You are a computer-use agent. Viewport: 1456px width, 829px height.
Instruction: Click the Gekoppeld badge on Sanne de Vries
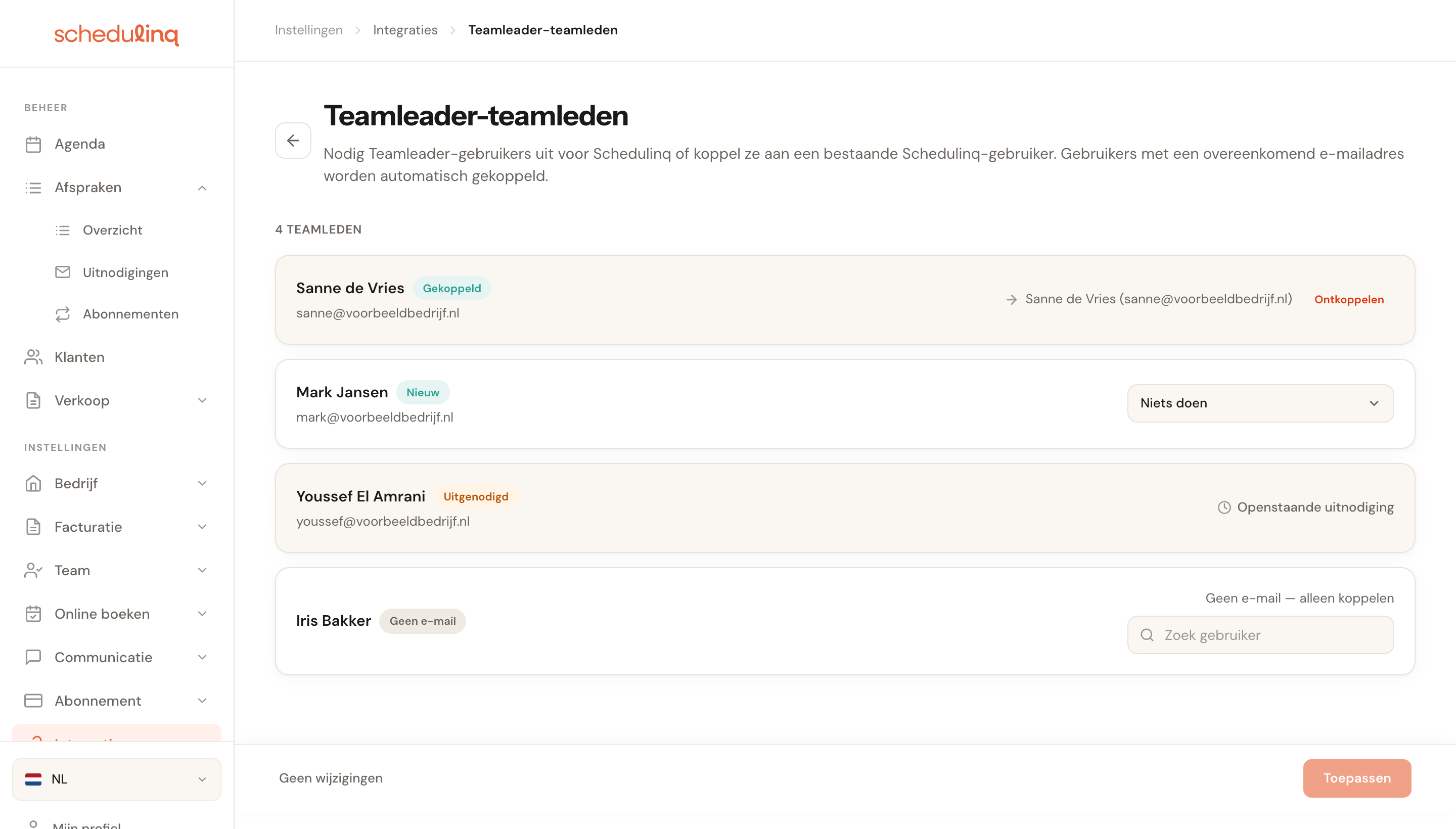pos(451,288)
